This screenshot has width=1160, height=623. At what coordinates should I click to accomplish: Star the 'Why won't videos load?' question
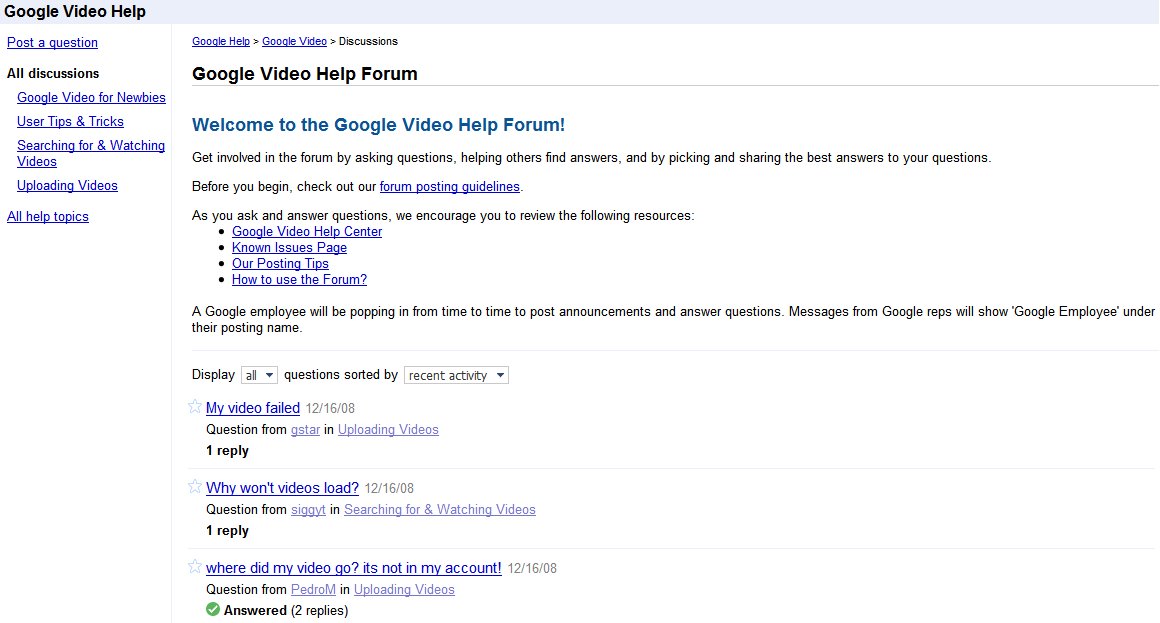pos(195,486)
